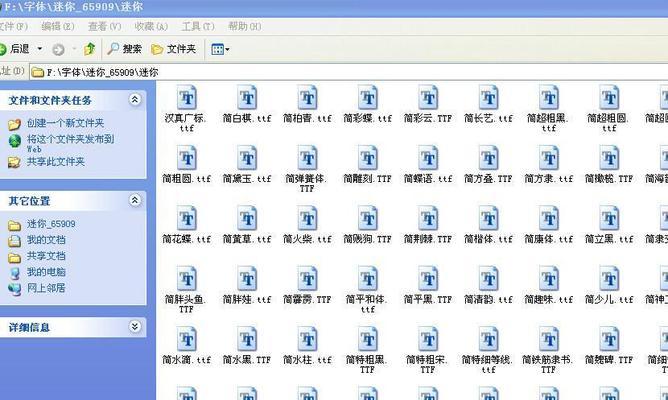Open 我的文档 in other places

pyautogui.click(x=46, y=240)
